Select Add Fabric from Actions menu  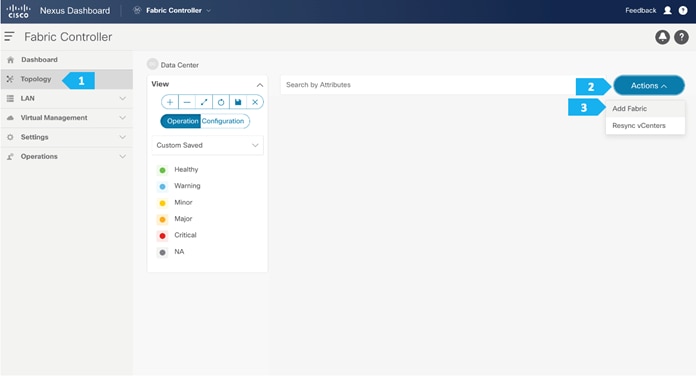(x=645, y=109)
